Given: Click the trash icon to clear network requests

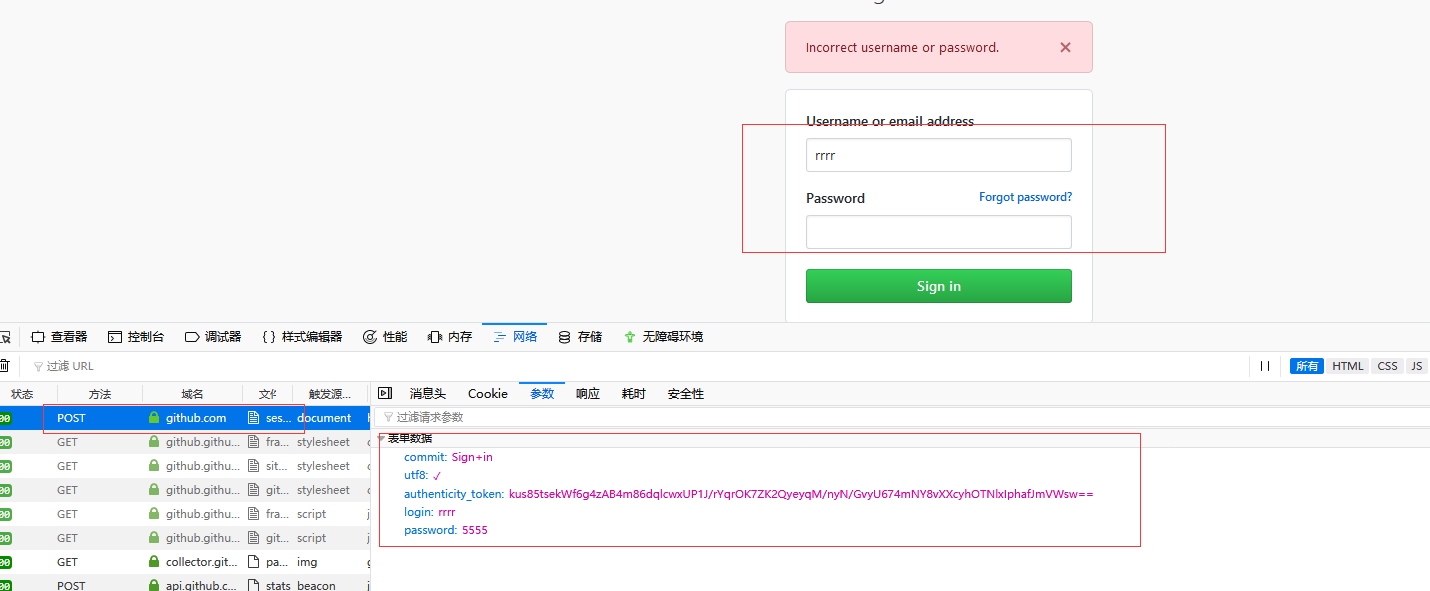Looking at the screenshot, I should point(3,366).
